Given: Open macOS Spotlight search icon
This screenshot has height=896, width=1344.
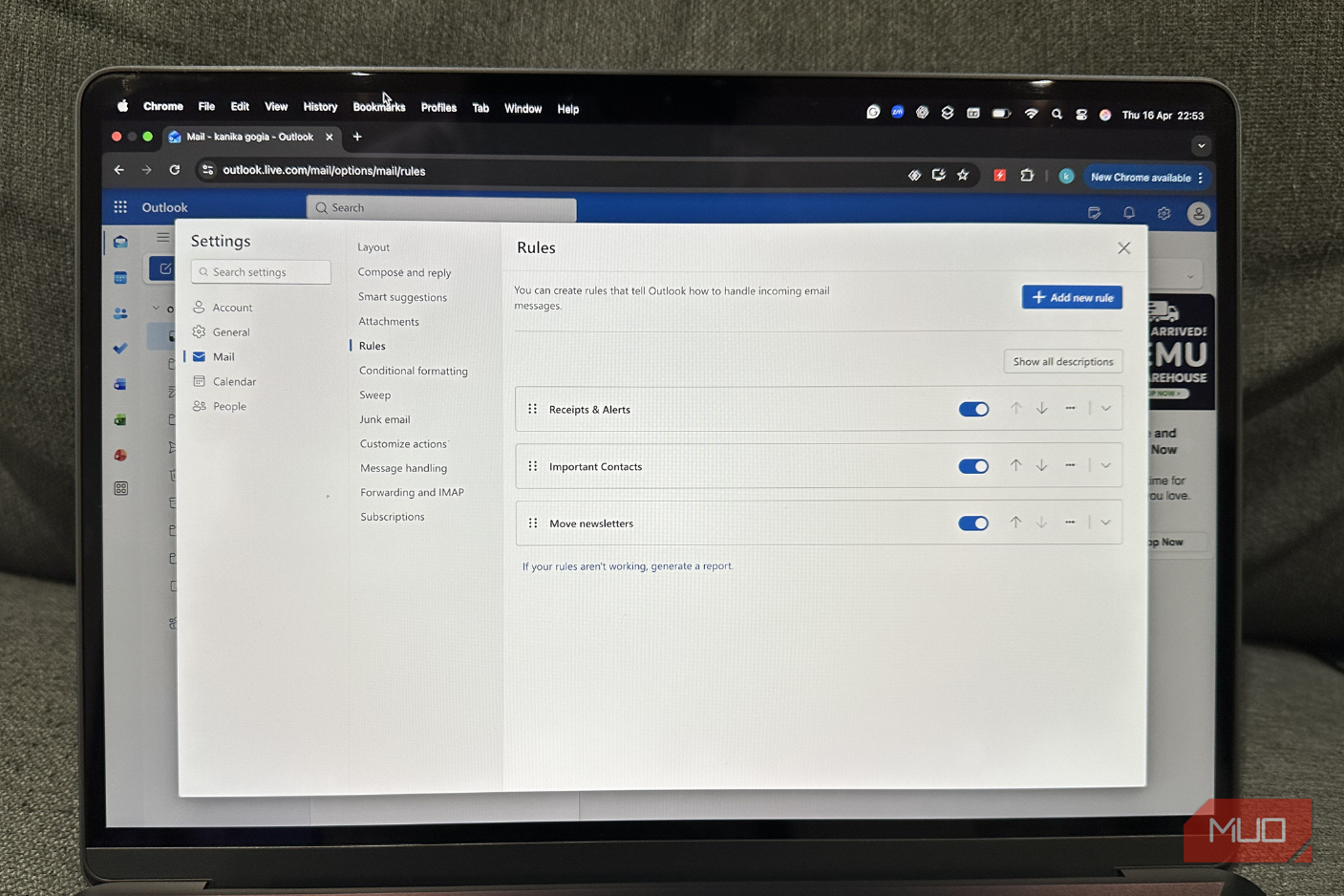Looking at the screenshot, I should 1056,115.
